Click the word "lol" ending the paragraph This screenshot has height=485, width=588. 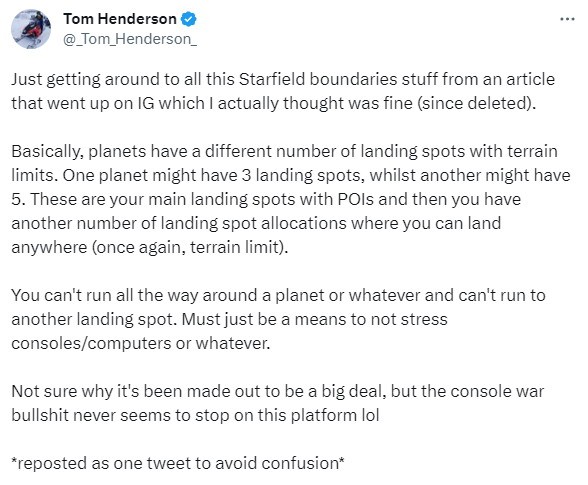pos(370,415)
